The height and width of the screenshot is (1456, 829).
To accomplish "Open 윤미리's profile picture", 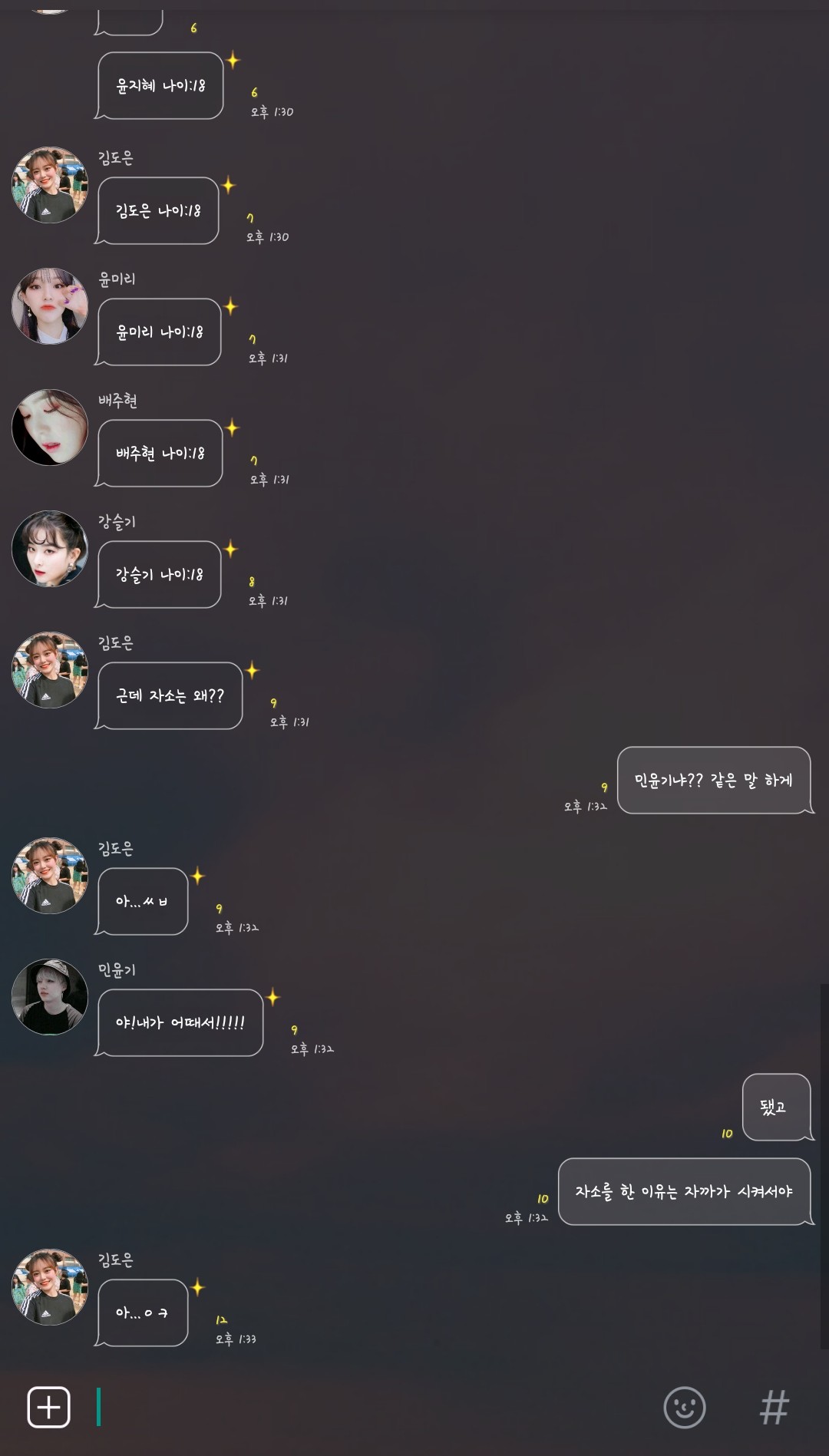I will click(x=50, y=306).
